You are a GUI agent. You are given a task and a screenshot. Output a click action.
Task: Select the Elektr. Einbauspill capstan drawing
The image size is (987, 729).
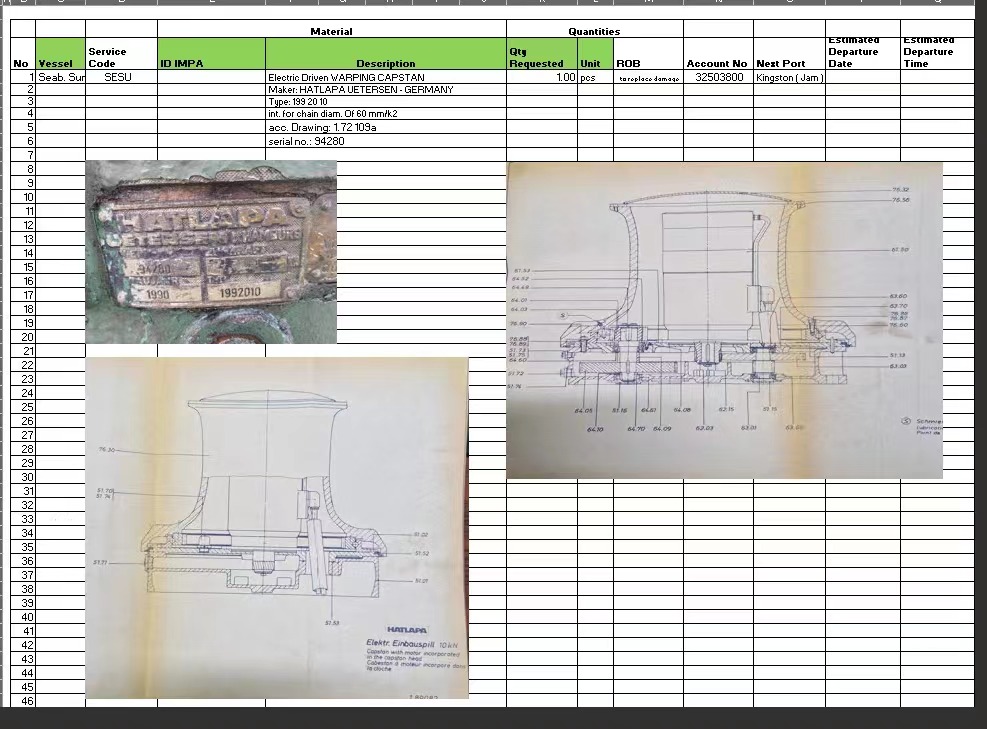[x=277, y=527]
